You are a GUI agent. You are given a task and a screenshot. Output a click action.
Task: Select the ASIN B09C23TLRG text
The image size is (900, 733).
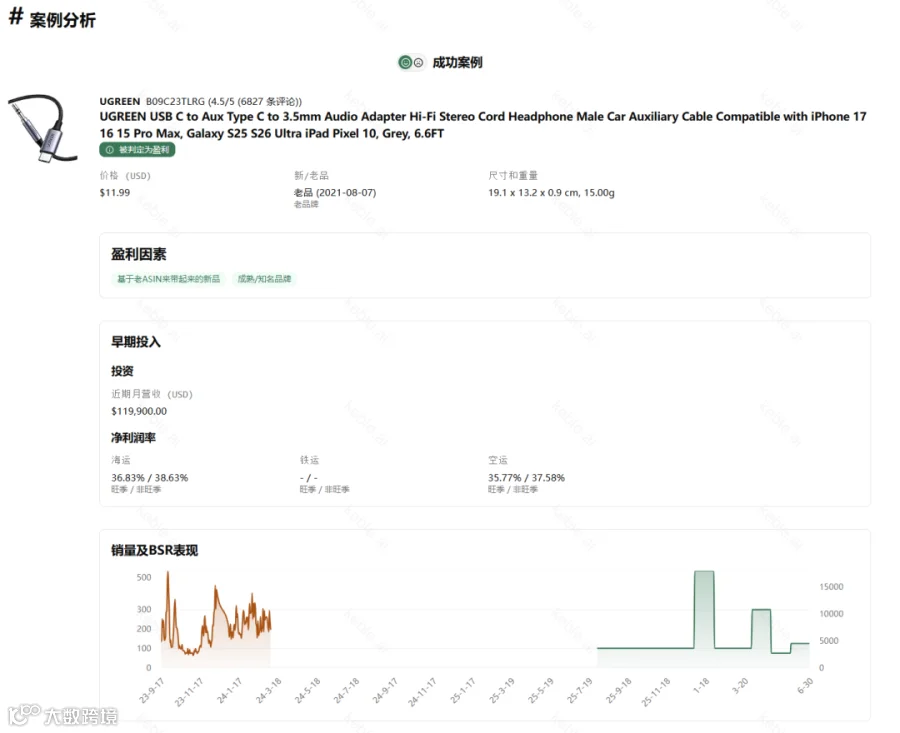pyautogui.click(x=175, y=102)
